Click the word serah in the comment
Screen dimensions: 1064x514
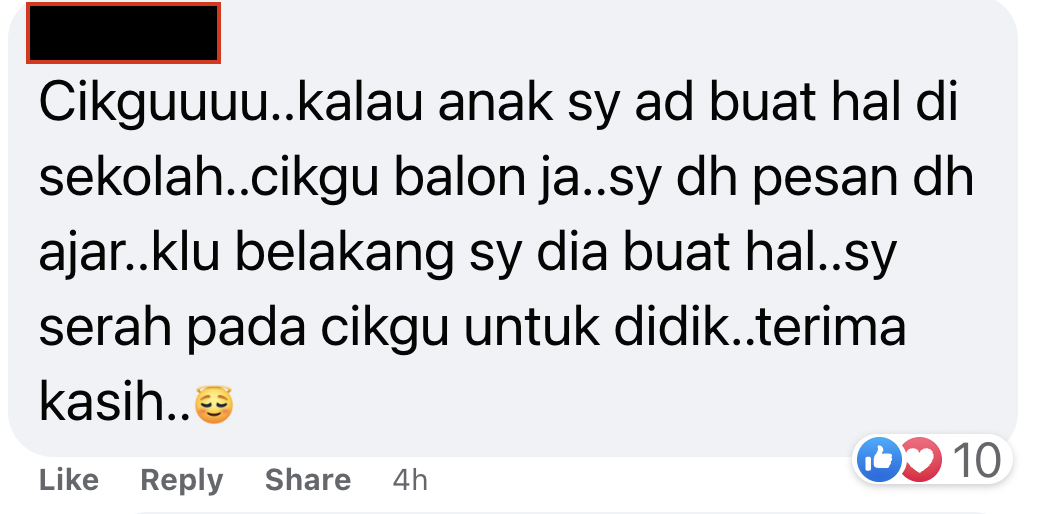pyautogui.click(x=106, y=329)
